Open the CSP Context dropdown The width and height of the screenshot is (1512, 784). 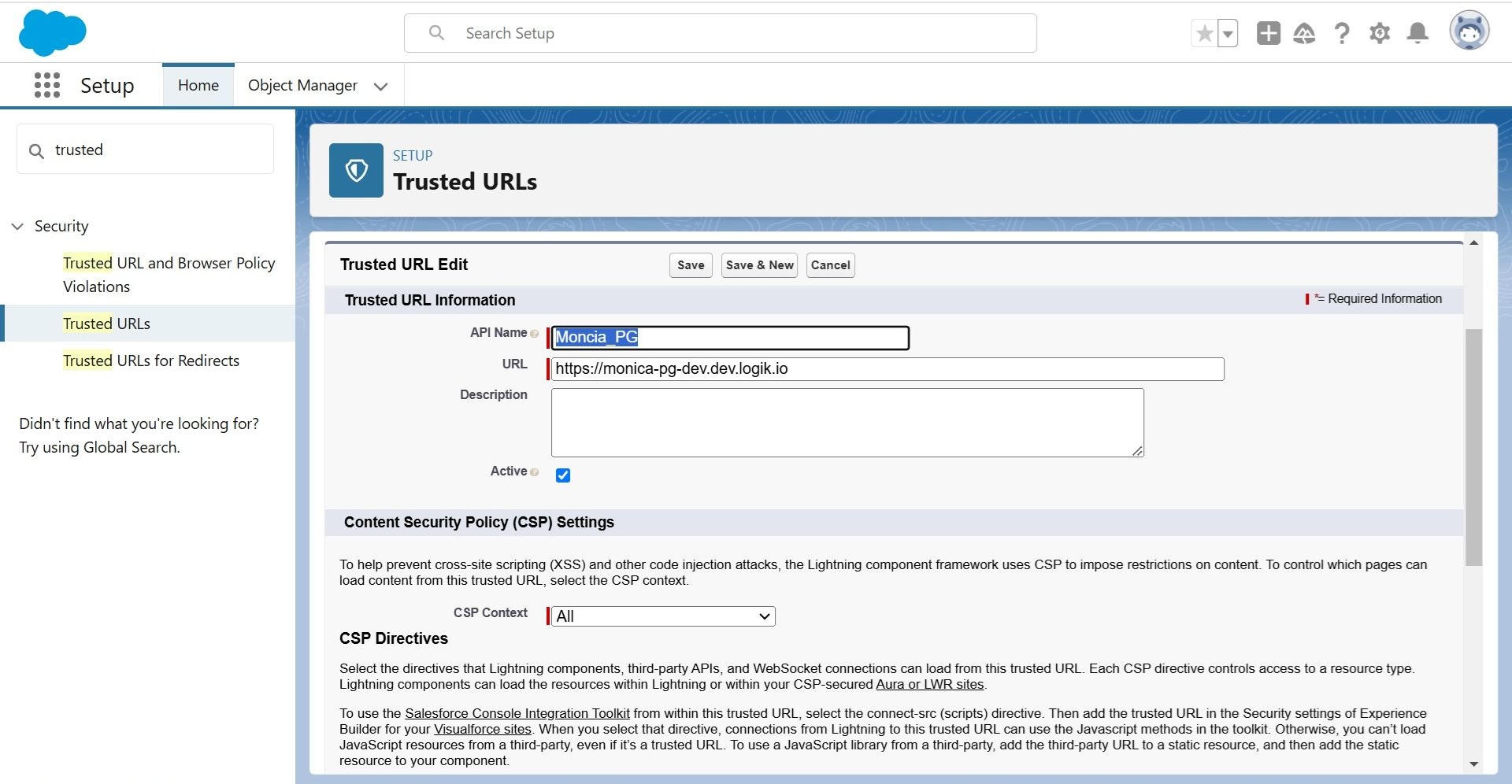pos(663,616)
